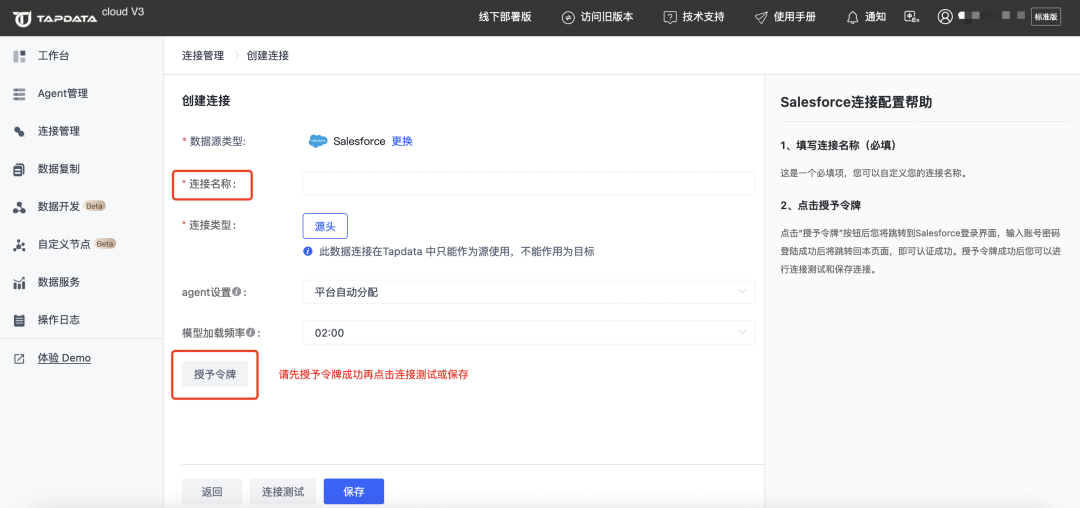This screenshot has height=508, width=1080.
Task: Click the Salesforce cloud logo
Action: (x=318, y=141)
